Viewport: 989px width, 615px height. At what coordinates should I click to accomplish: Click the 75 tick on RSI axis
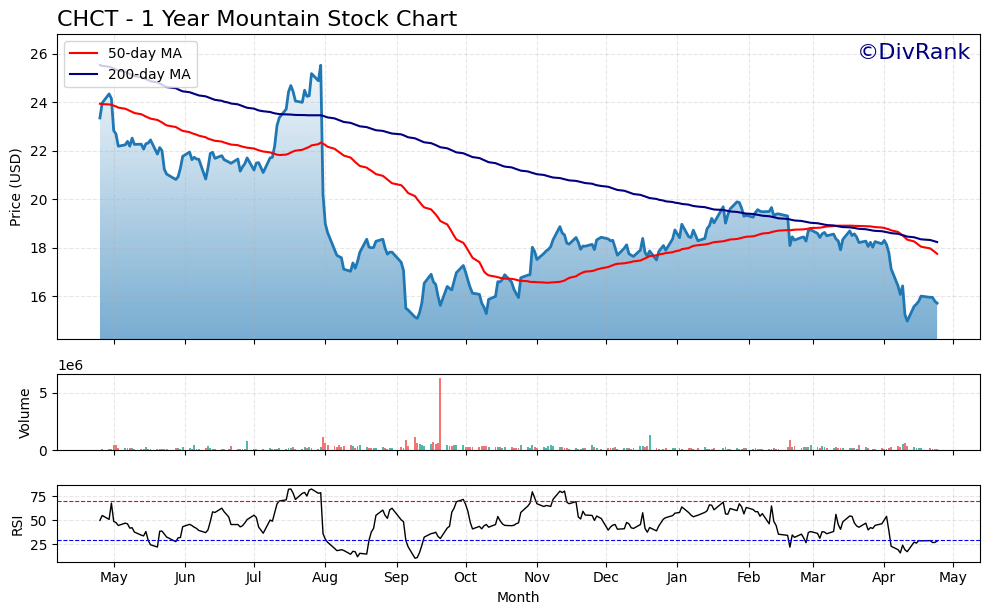(38, 497)
